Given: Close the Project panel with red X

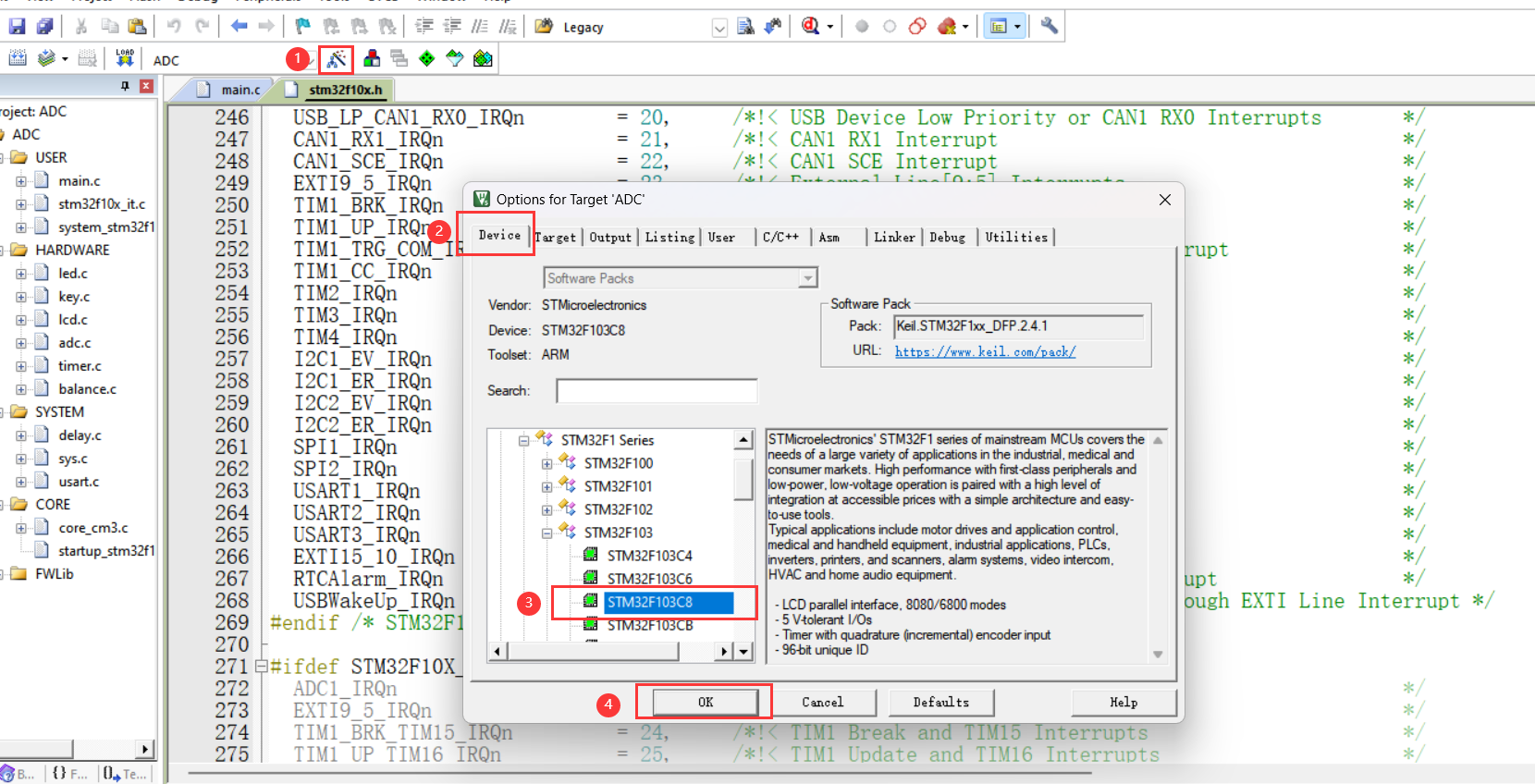Looking at the screenshot, I should tap(146, 86).
